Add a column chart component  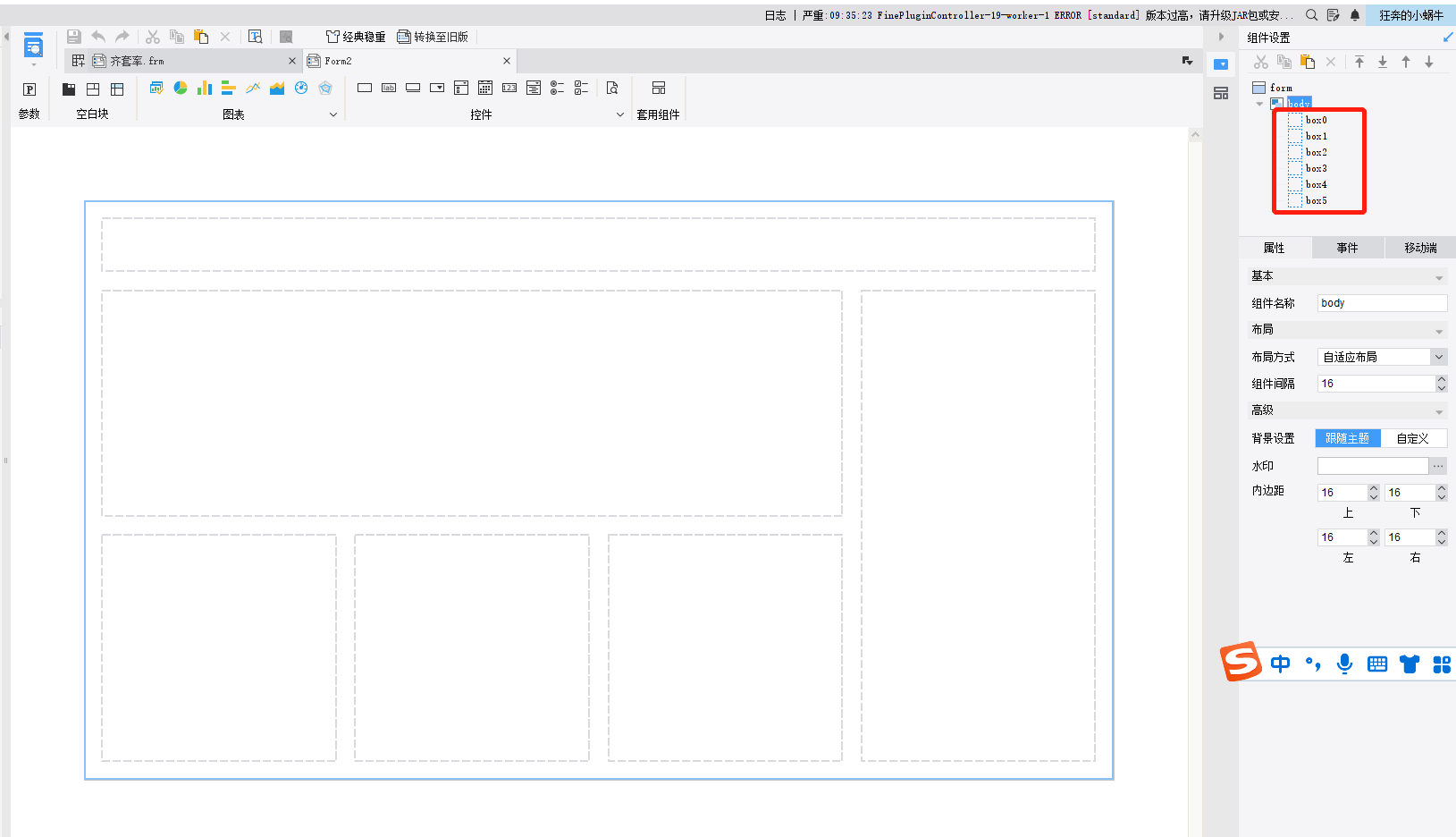(x=205, y=88)
